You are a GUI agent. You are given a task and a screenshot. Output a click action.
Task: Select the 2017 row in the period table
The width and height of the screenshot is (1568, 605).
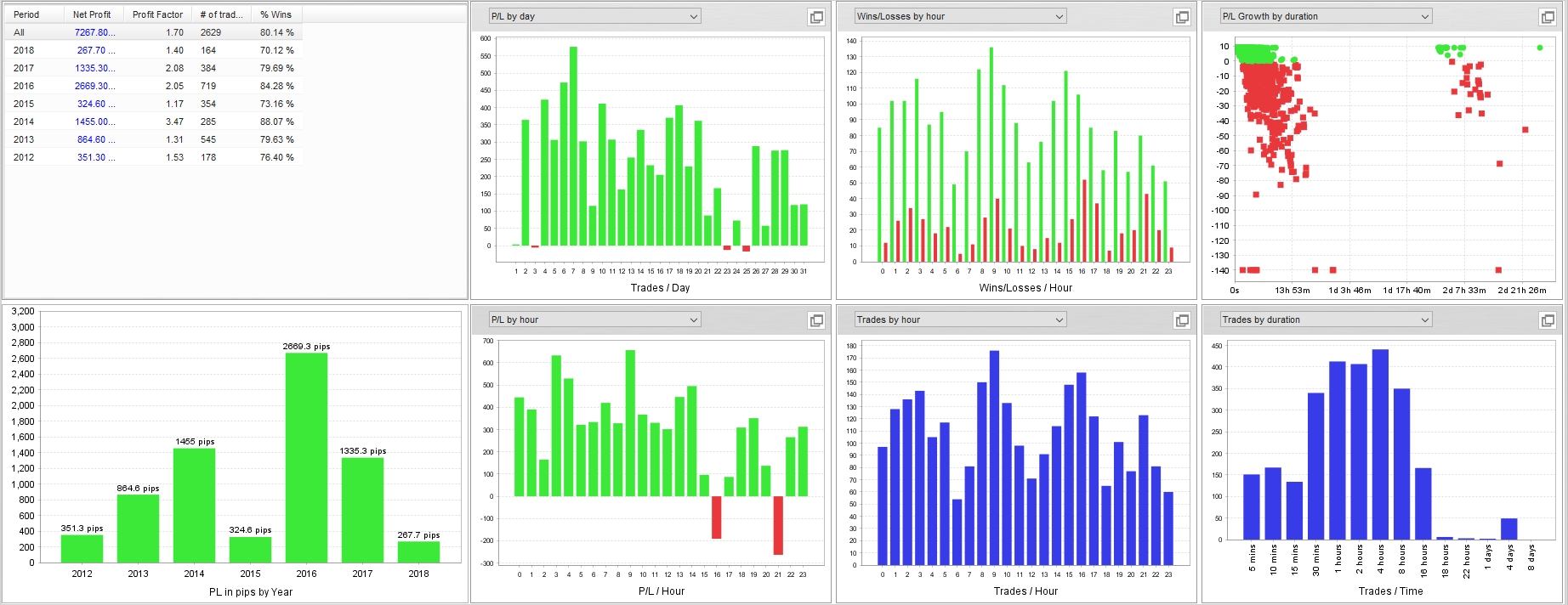click(x=24, y=68)
